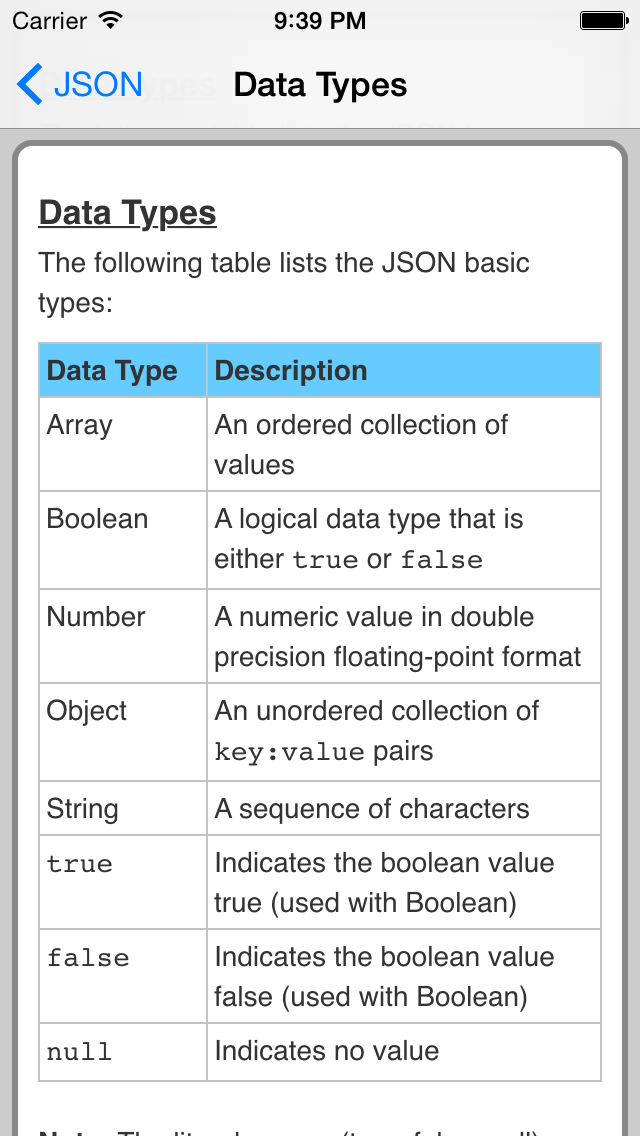Tap the Wi-Fi status icon
This screenshot has width=640, height=1136.
tap(111, 19)
